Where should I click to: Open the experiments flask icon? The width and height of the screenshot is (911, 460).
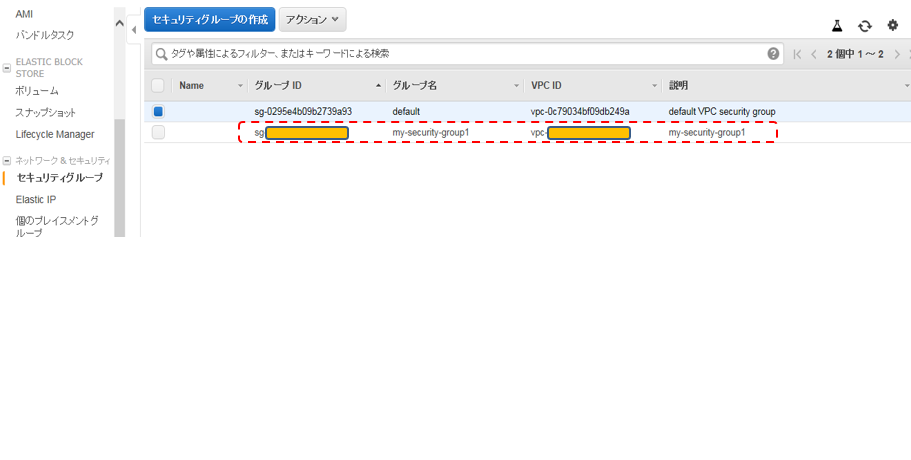(x=837, y=26)
